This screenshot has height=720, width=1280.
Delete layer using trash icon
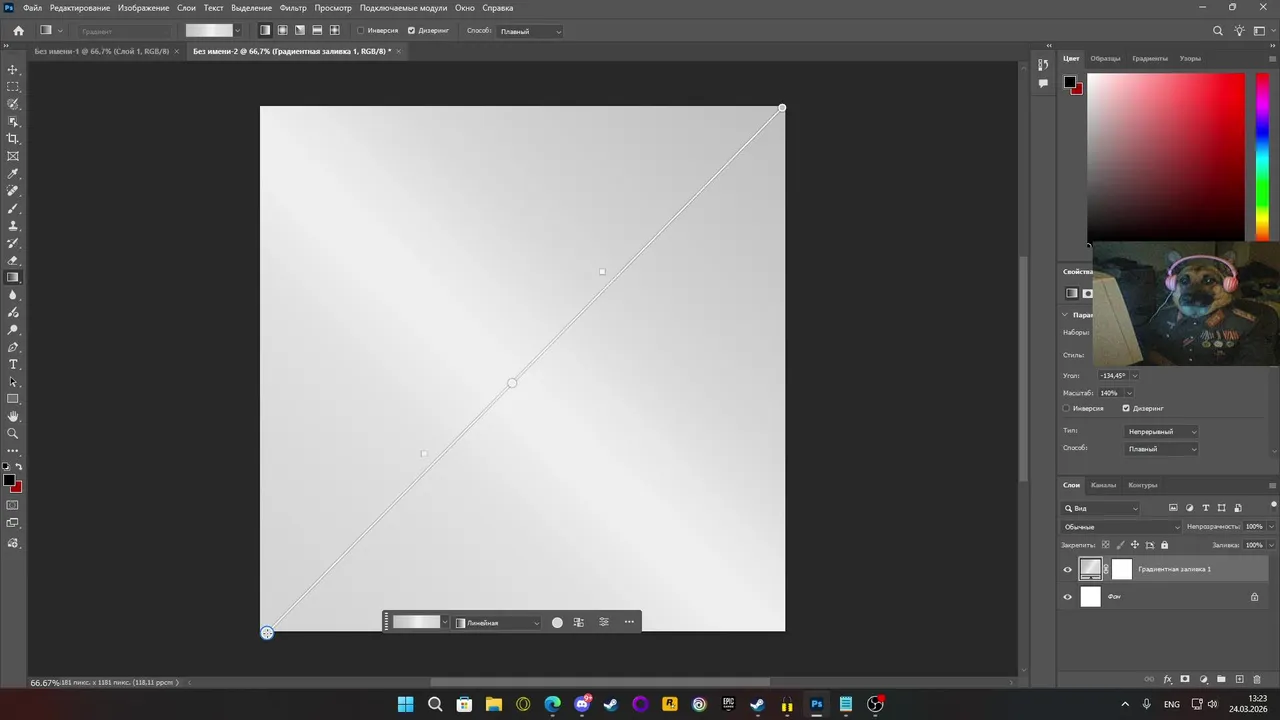tap(1257, 679)
